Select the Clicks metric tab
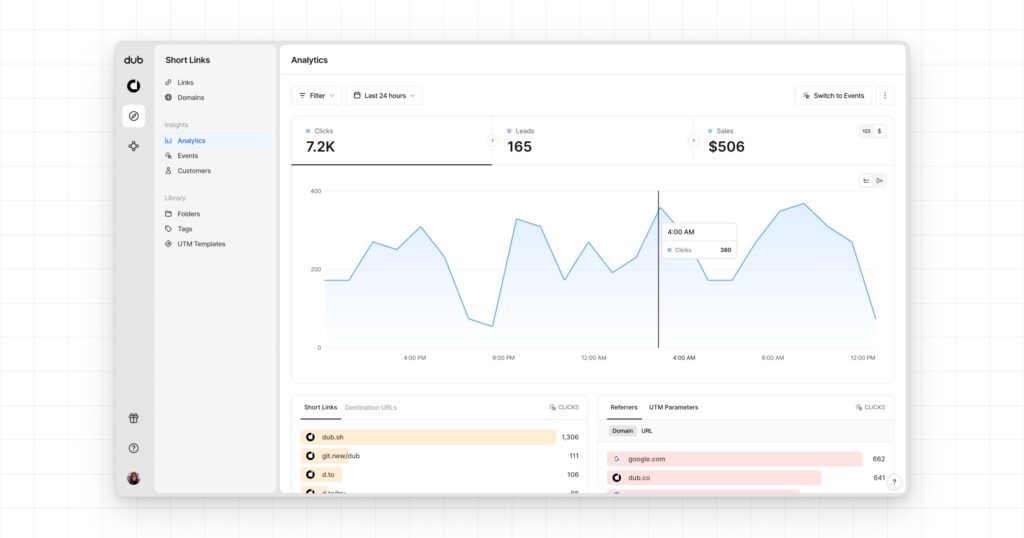1024x538 pixels. pyautogui.click(x=391, y=141)
